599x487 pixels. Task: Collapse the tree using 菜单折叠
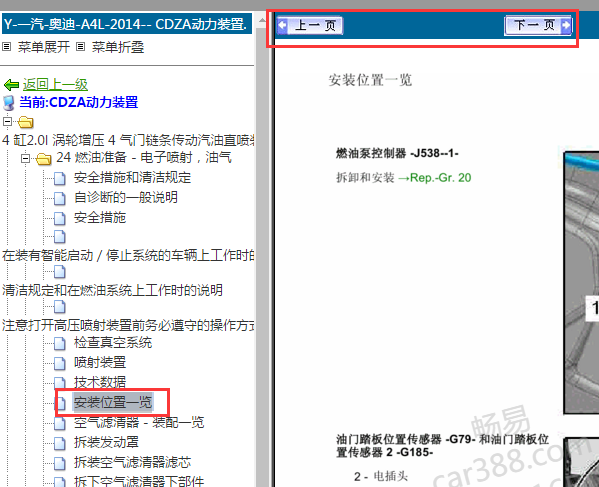tap(118, 47)
